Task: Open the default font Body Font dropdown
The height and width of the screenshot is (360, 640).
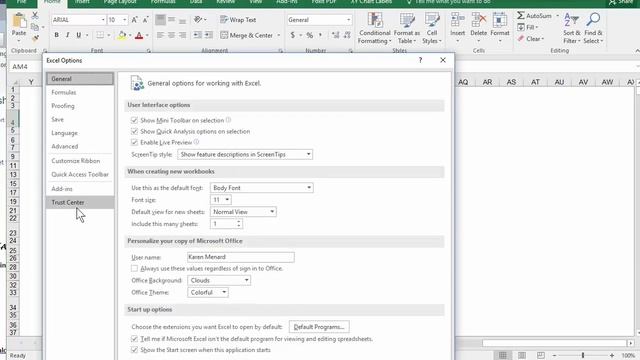Action: [x=262, y=188]
